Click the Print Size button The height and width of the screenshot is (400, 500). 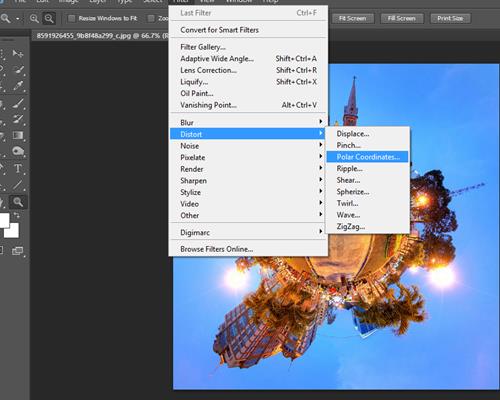[x=450, y=18]
